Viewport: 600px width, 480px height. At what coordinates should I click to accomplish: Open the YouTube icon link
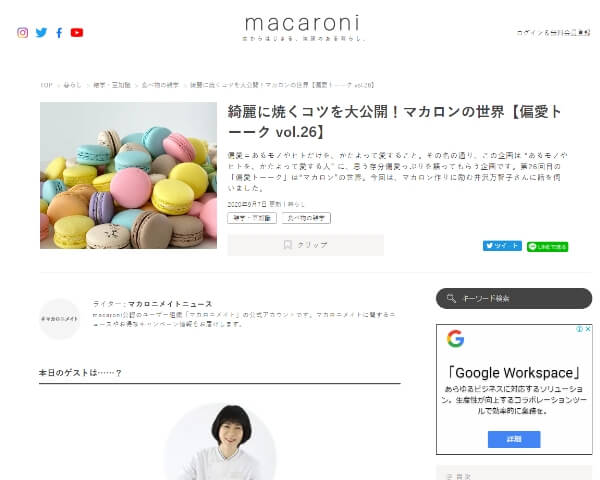pyautogui.click(x=77, y=33)
